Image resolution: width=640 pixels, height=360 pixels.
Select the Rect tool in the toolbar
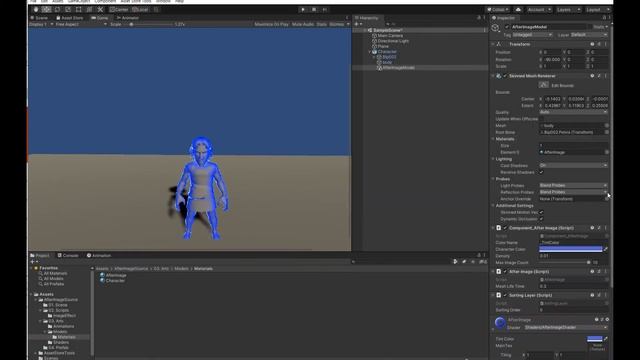pyautogui.click(x=78, y=9)
